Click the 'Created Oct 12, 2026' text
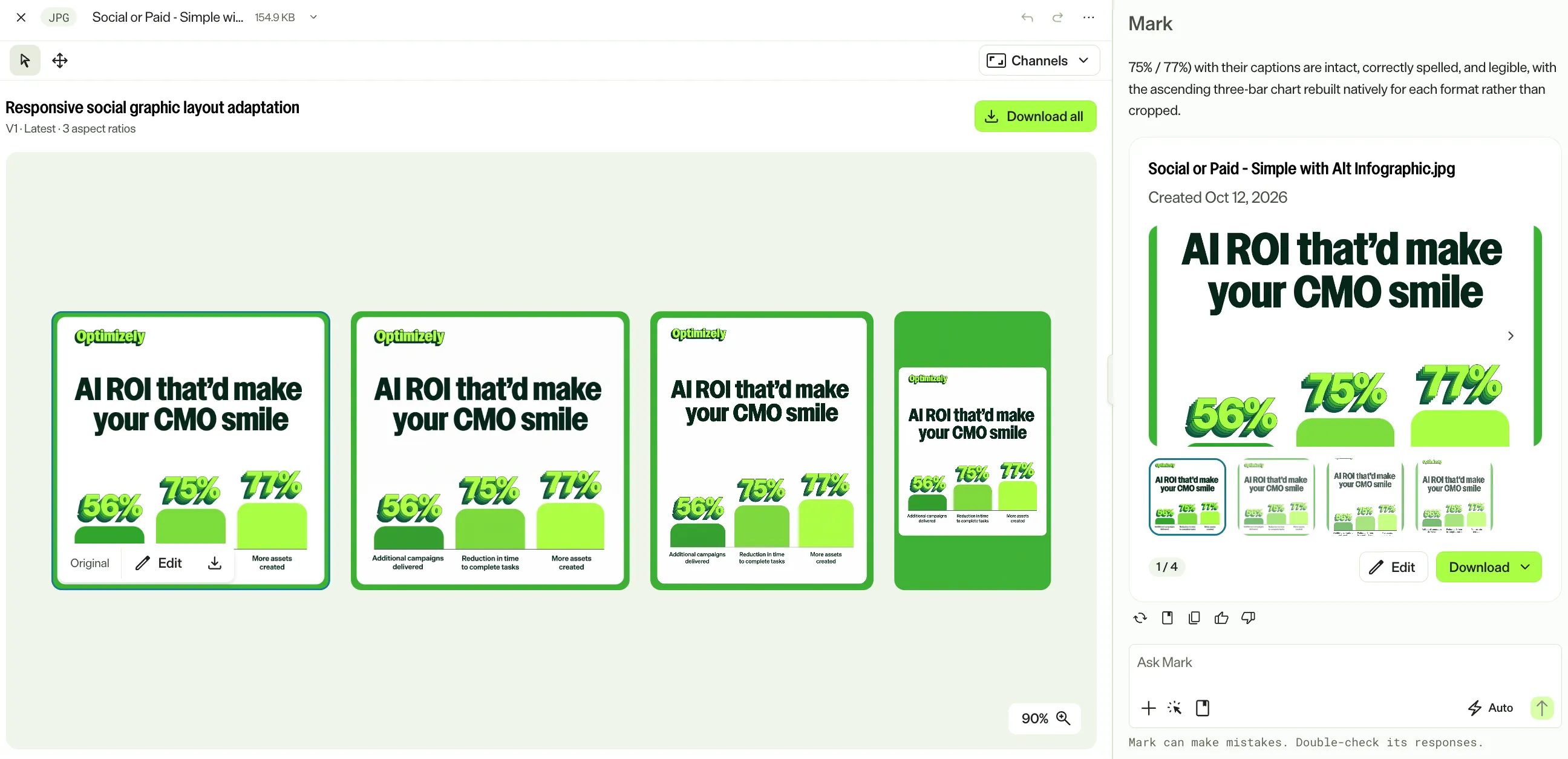 tap(1217, 197)
